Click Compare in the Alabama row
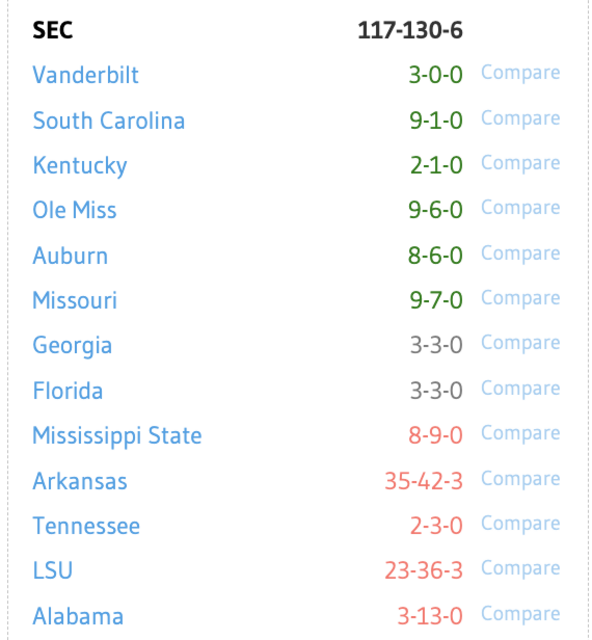Screen dimensions: 592x640 click(521, 614)
